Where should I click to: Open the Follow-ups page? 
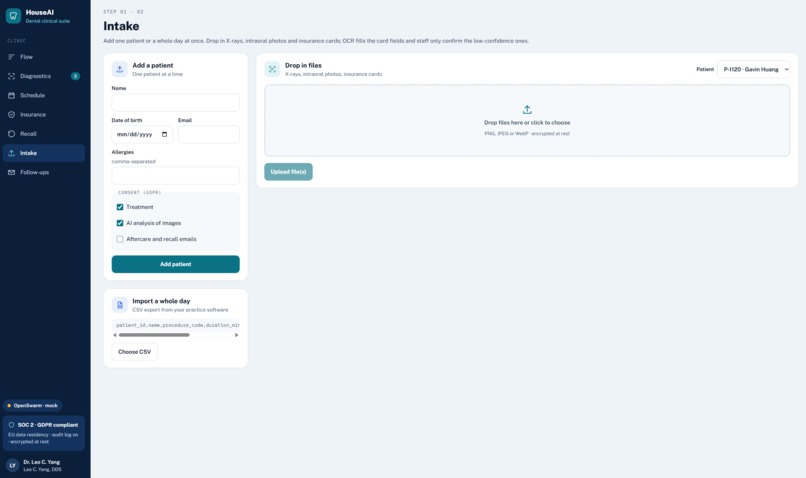44,172
